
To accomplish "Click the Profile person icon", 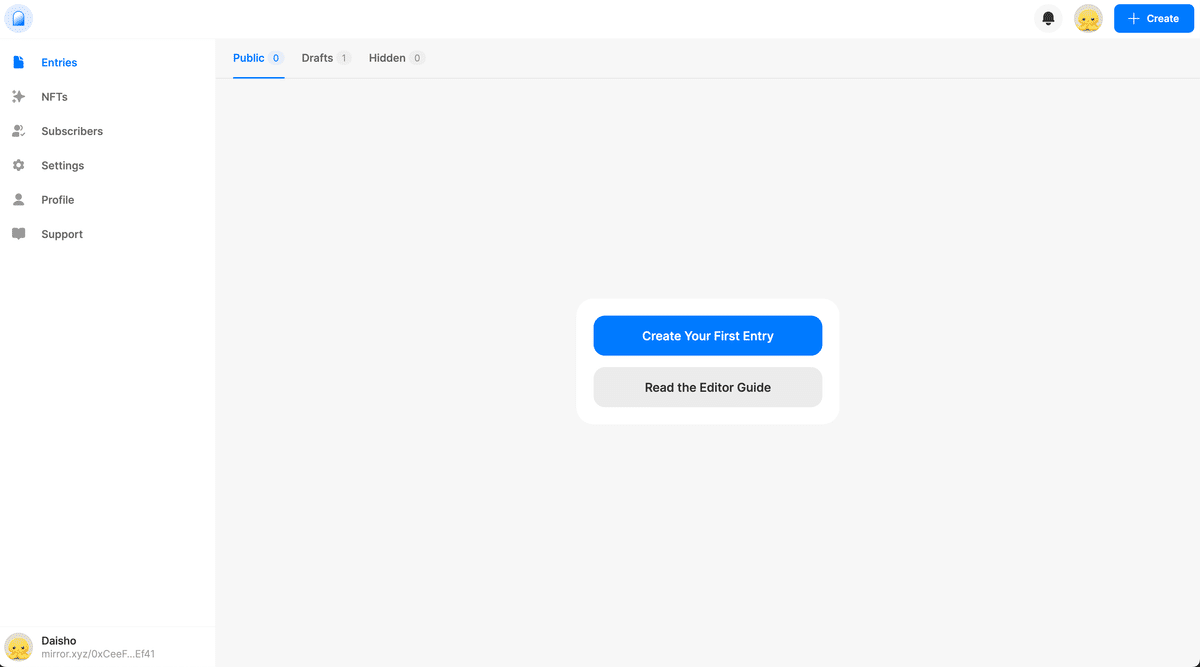I will [x=18, y=199].
